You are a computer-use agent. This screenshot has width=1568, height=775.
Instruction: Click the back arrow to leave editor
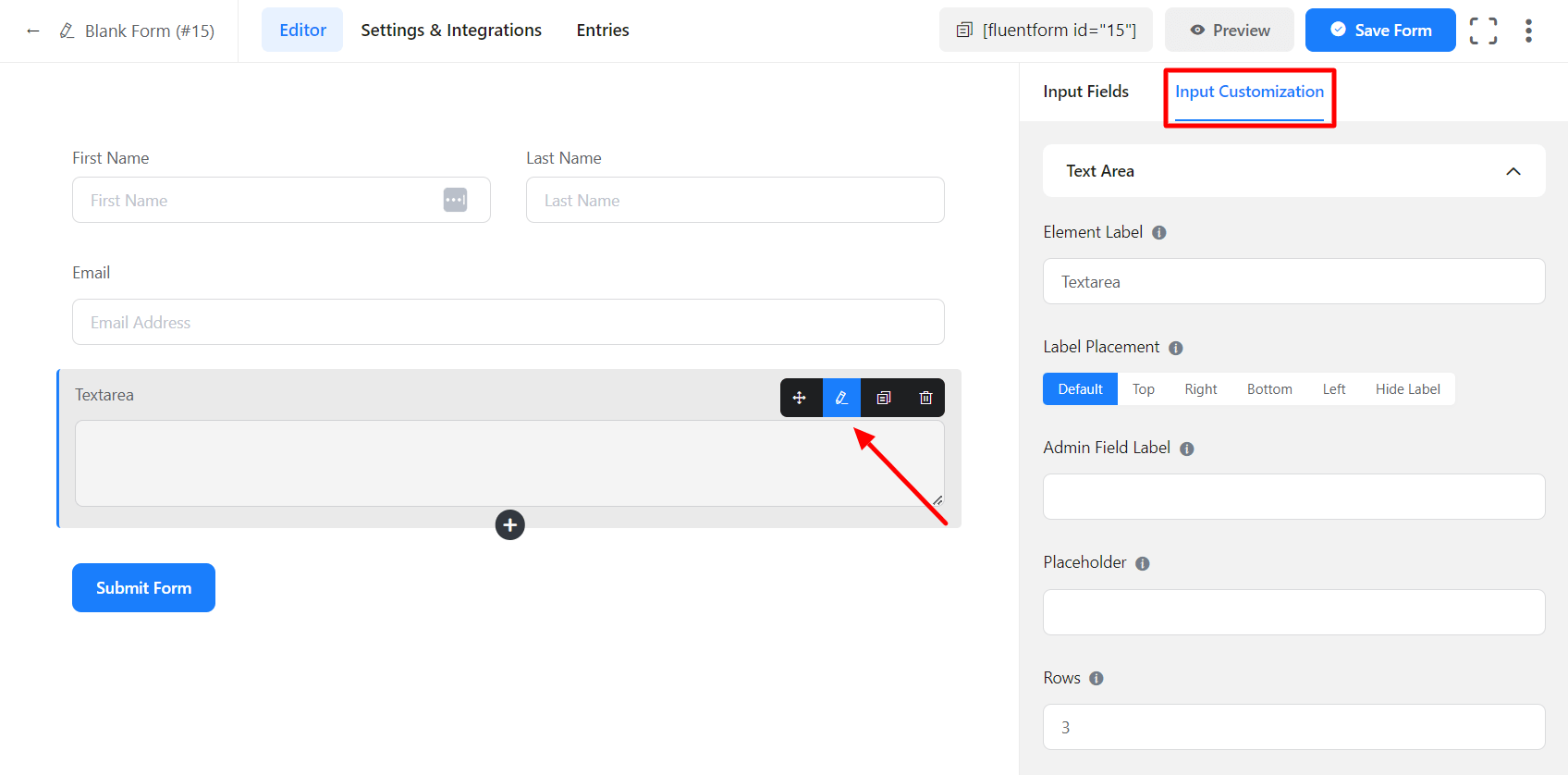point(33,31)
